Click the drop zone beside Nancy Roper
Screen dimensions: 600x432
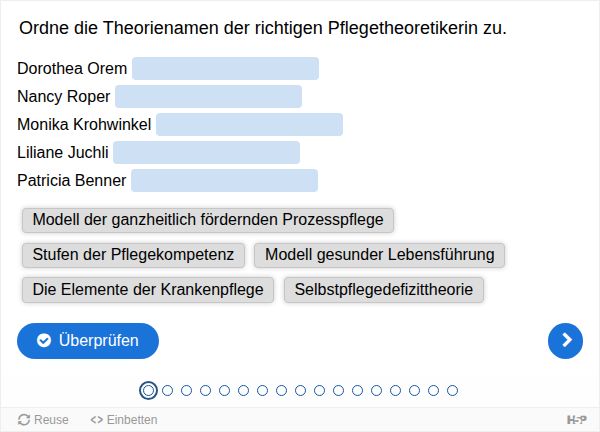point(209,96)
